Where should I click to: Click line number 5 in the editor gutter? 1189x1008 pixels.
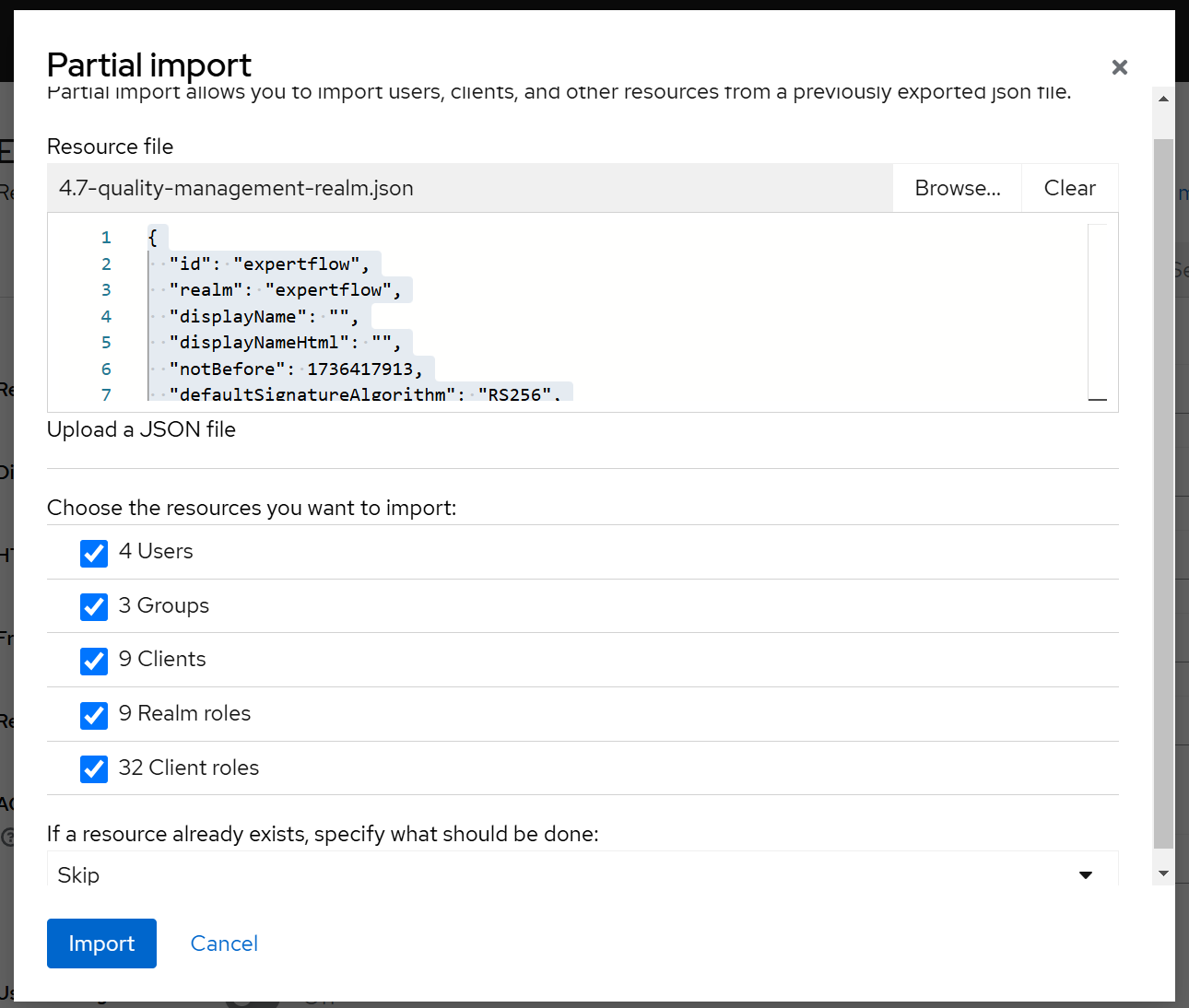tap(106, 343)
